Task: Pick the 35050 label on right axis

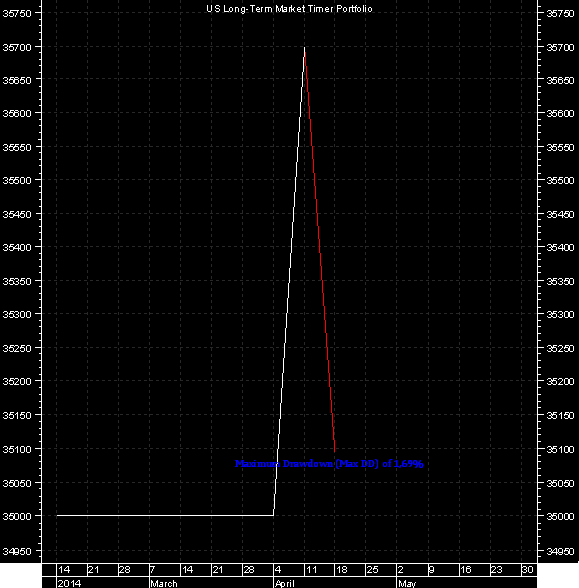Action: pos(560,483)
